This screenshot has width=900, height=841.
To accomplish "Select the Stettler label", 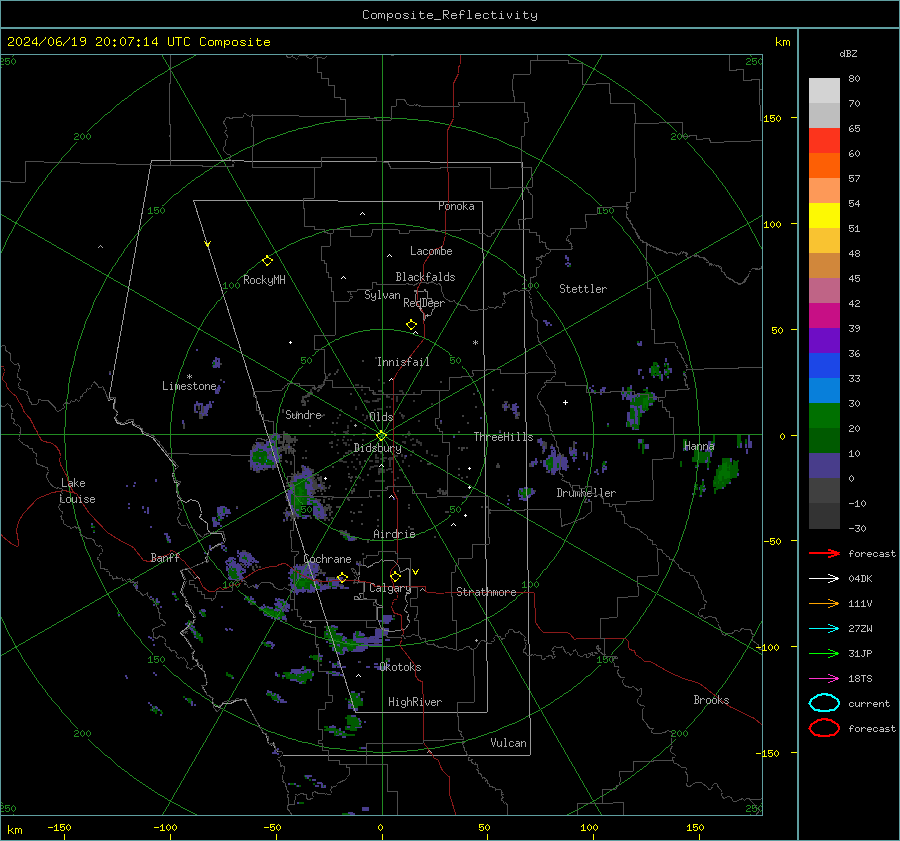I will 583,289.
